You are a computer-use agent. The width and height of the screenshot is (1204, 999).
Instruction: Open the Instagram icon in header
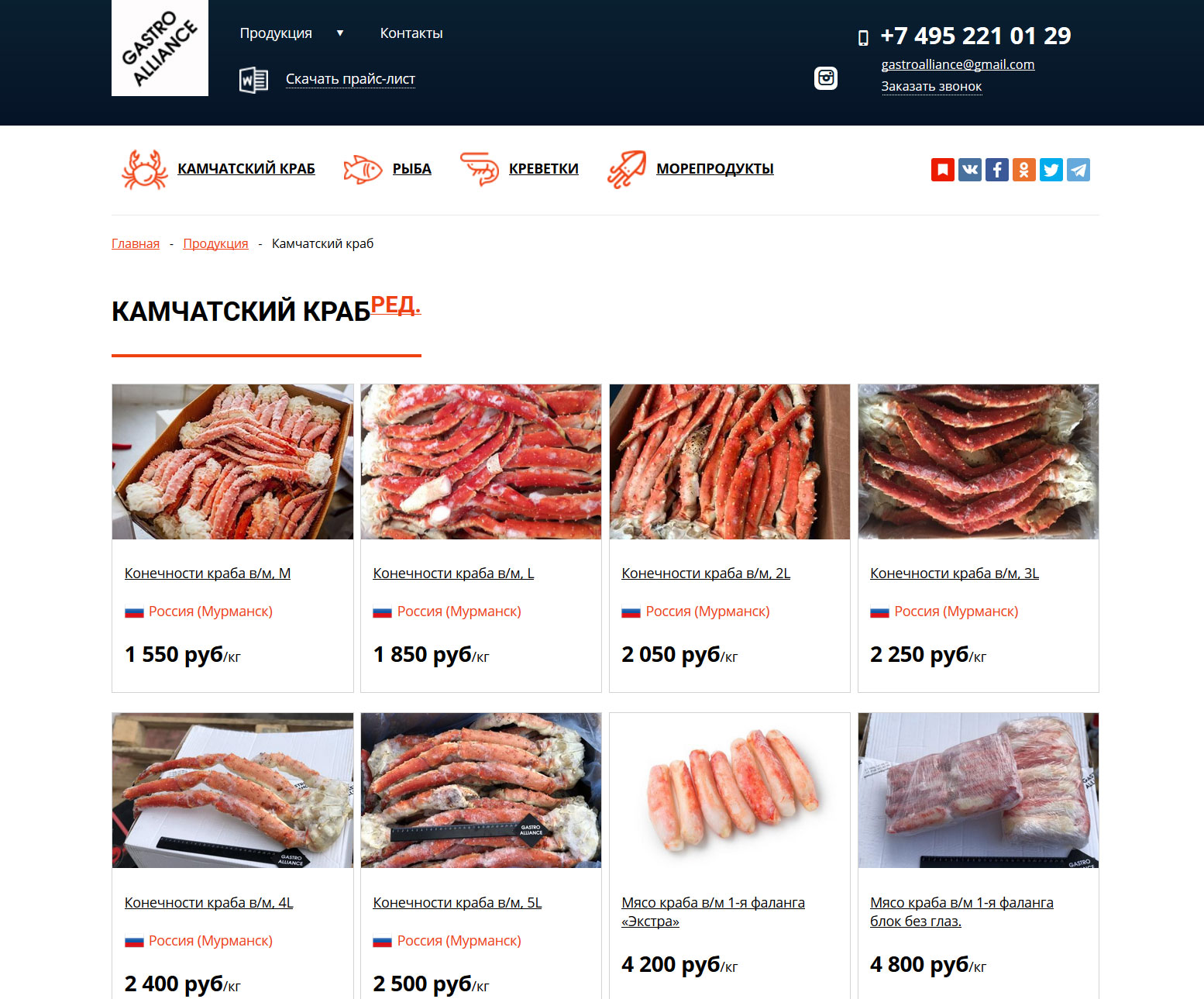(x=826, y=78)
